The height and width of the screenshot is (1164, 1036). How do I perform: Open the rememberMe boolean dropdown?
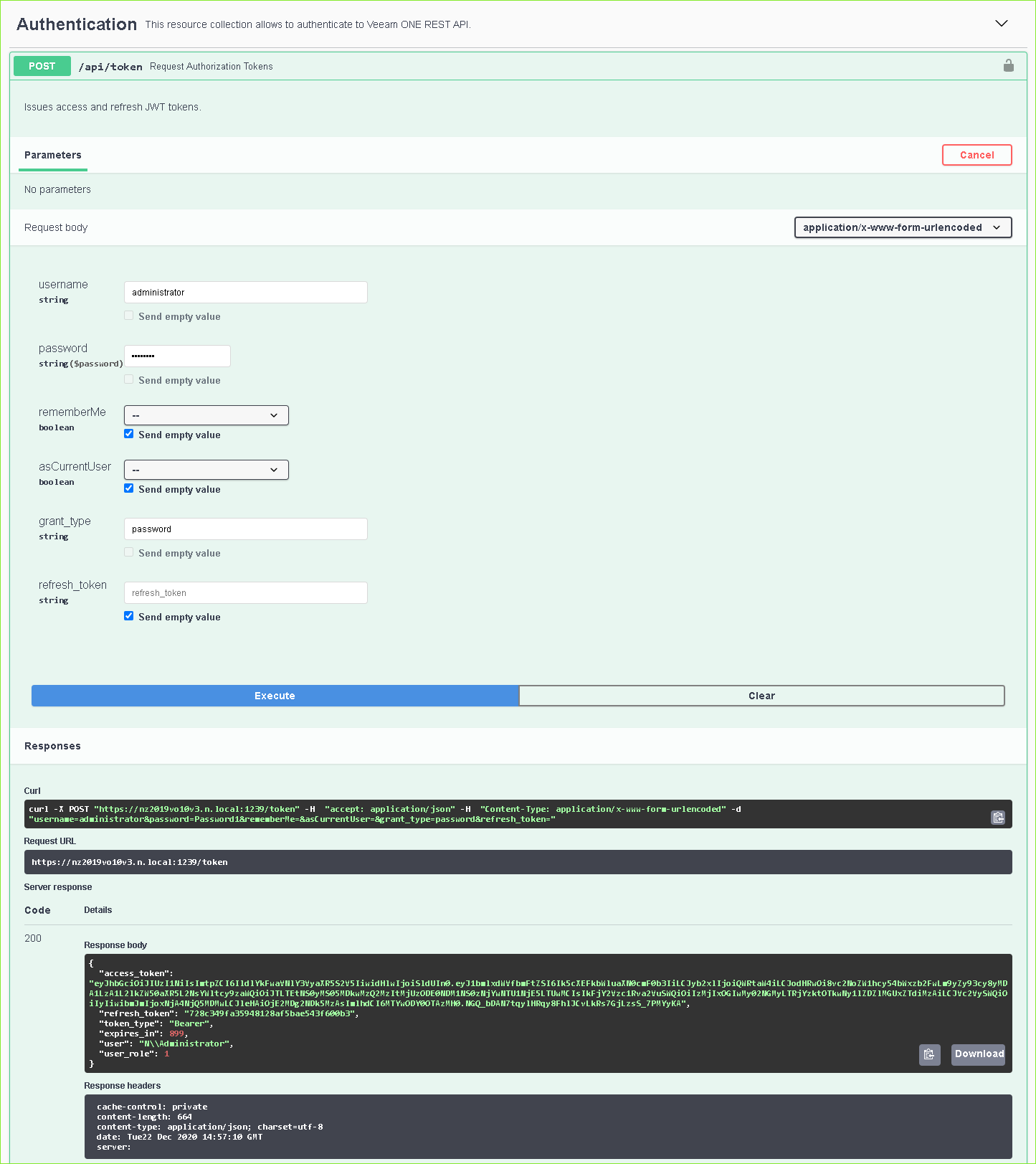click(x=206, y=415)
